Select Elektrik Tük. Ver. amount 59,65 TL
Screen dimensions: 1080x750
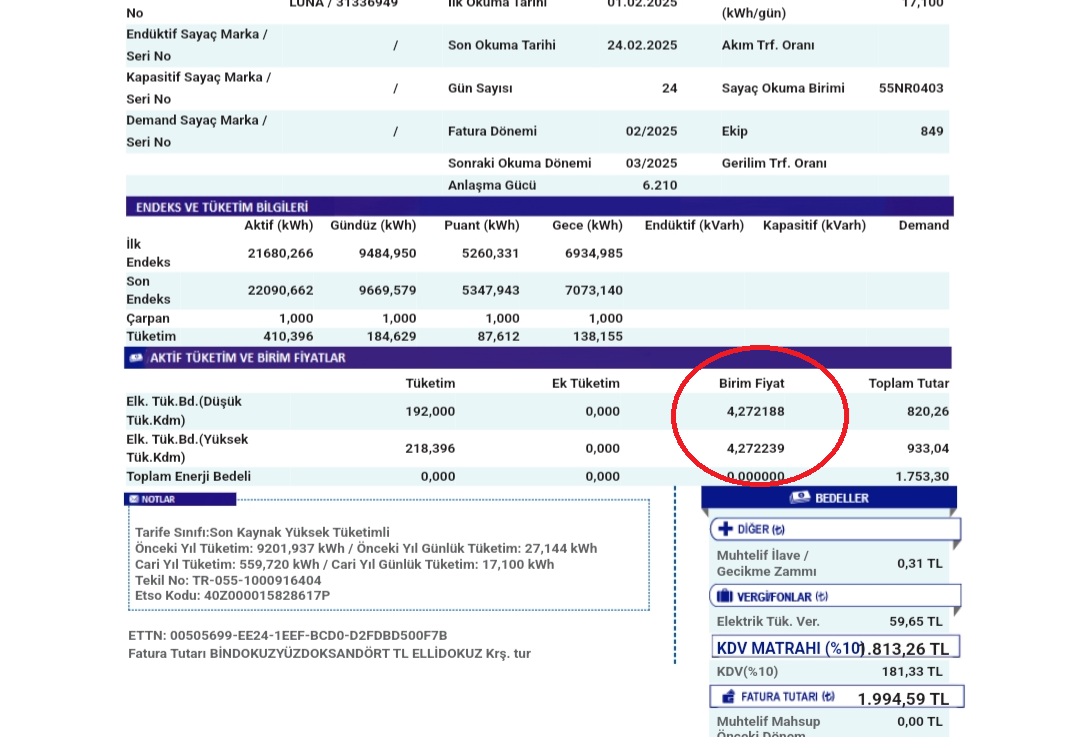(x=915, y=621)
